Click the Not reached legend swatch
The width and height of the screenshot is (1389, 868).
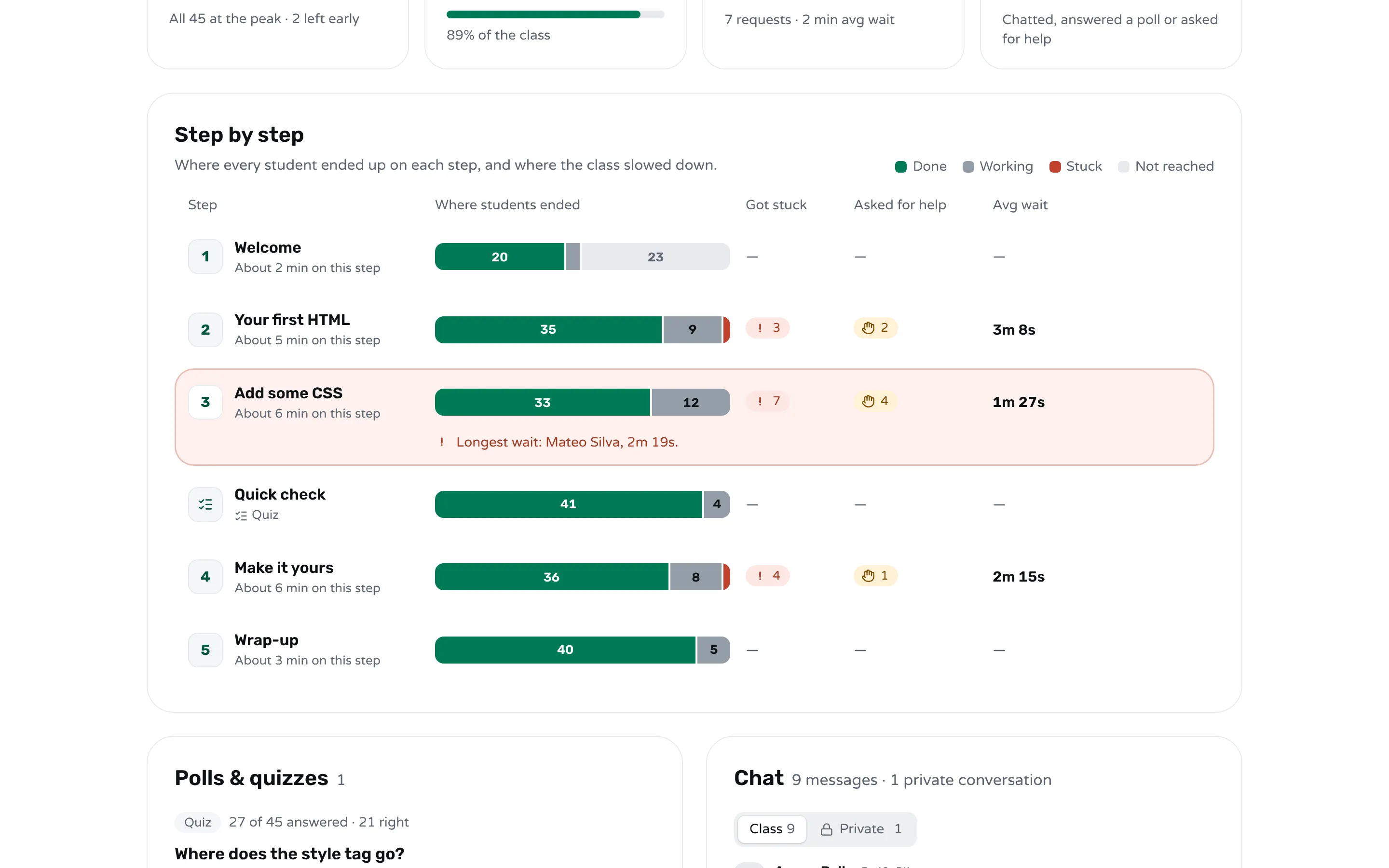click(x=1123, y=166)
